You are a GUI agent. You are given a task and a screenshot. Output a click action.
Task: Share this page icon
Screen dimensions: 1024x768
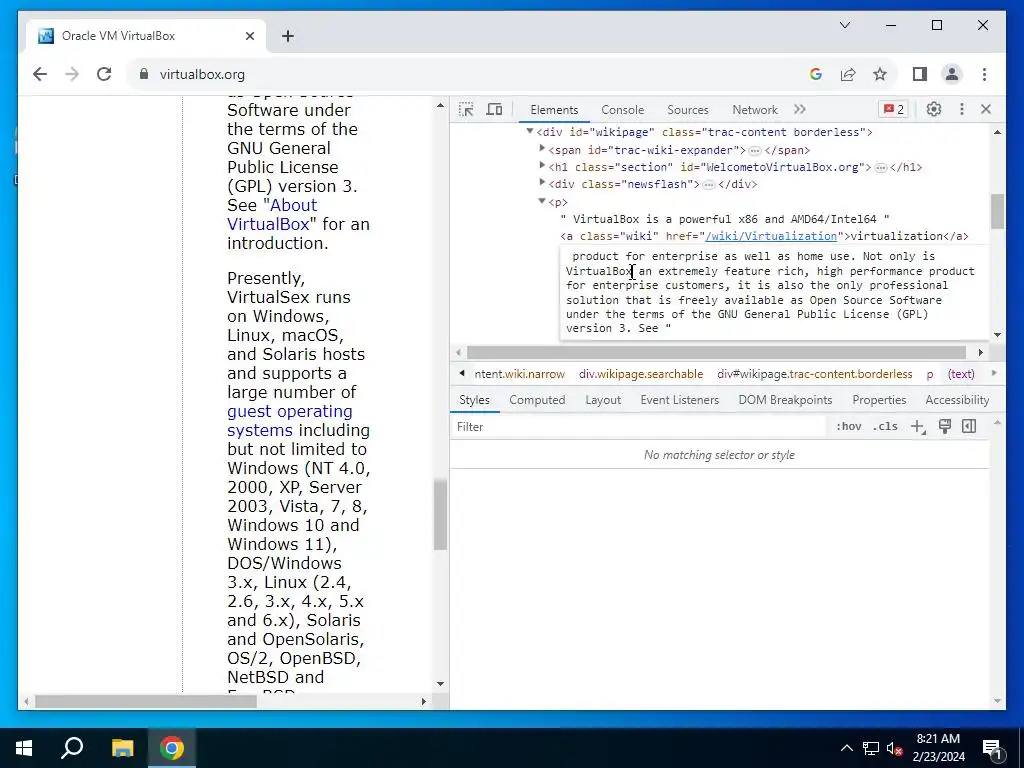[848, 74]
